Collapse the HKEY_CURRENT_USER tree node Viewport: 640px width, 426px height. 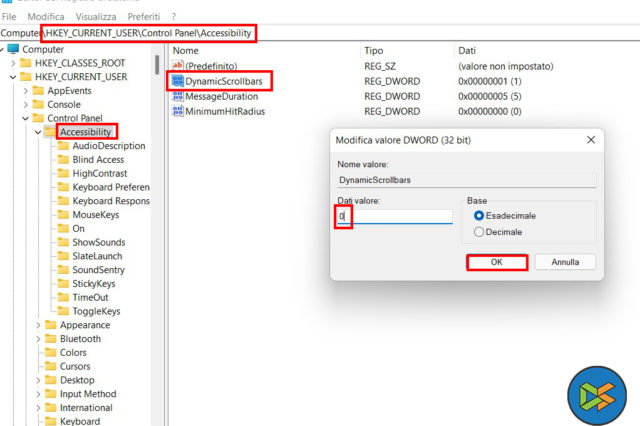tap(13, 77)
